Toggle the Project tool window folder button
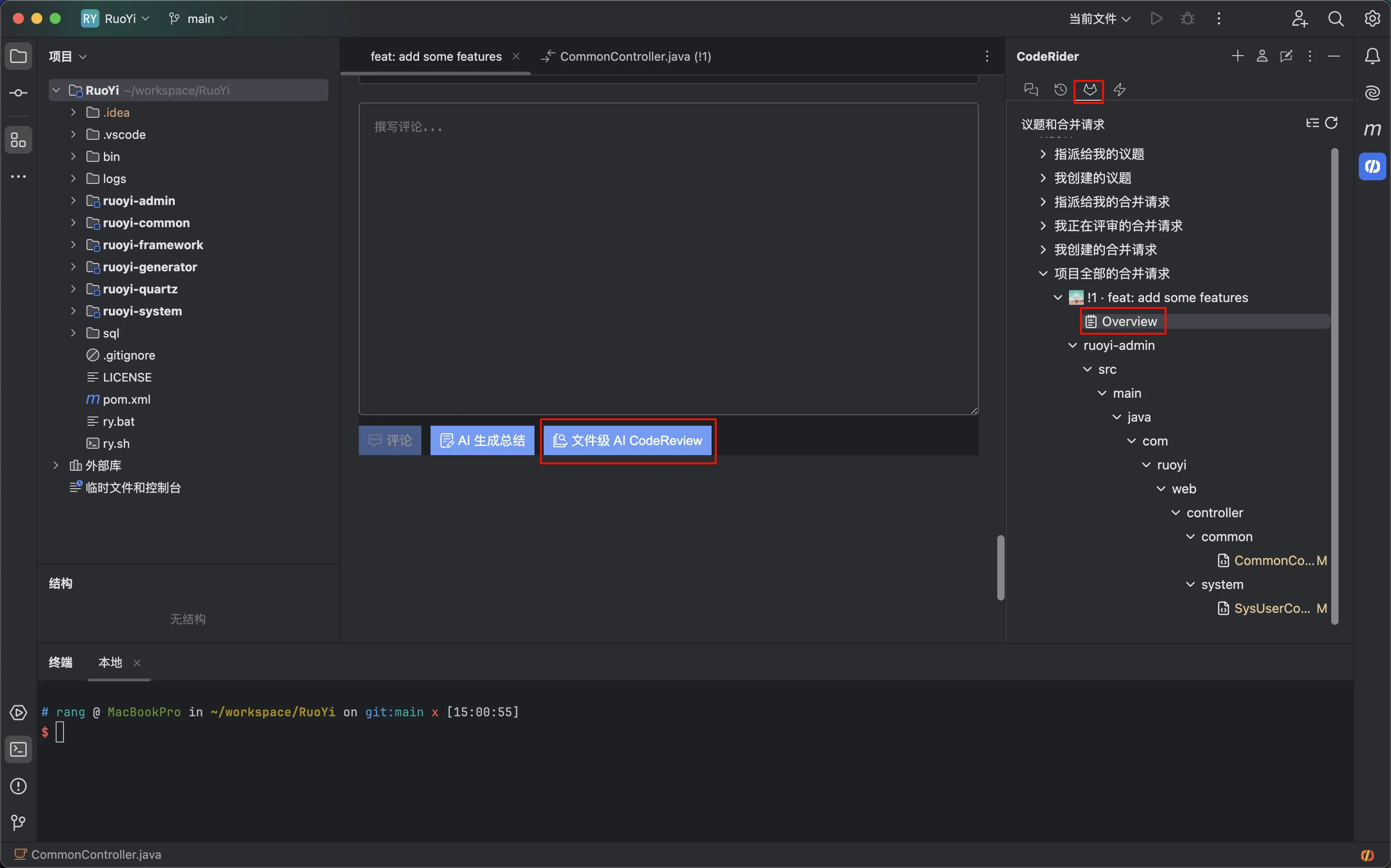1391x868 pixels. tap(18, 56)
